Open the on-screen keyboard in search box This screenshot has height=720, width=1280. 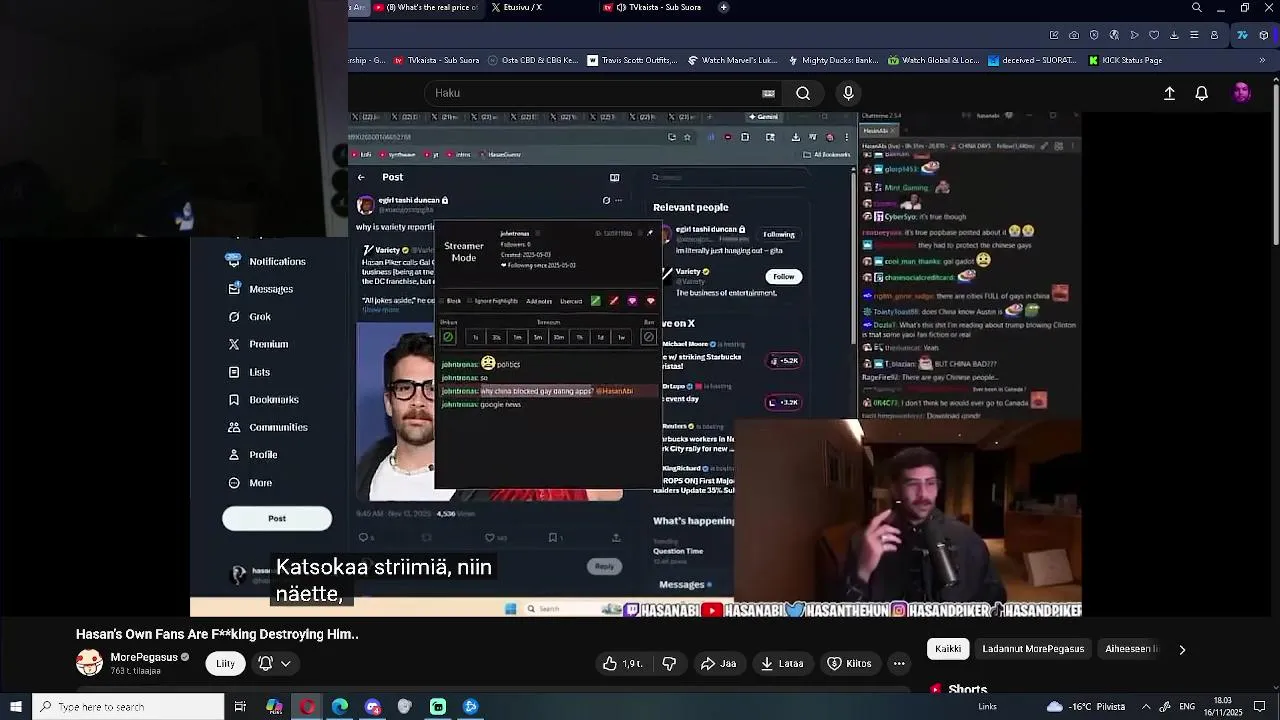768,93
